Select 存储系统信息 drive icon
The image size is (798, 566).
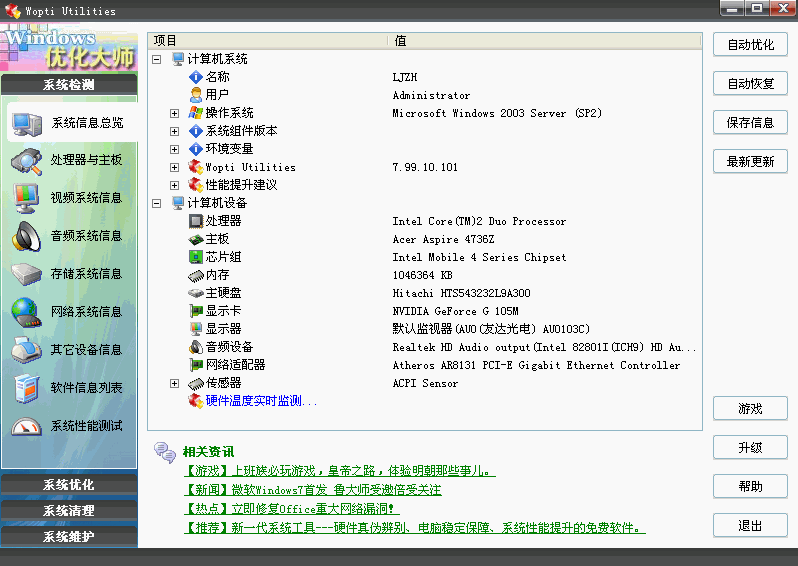point(26,274)
